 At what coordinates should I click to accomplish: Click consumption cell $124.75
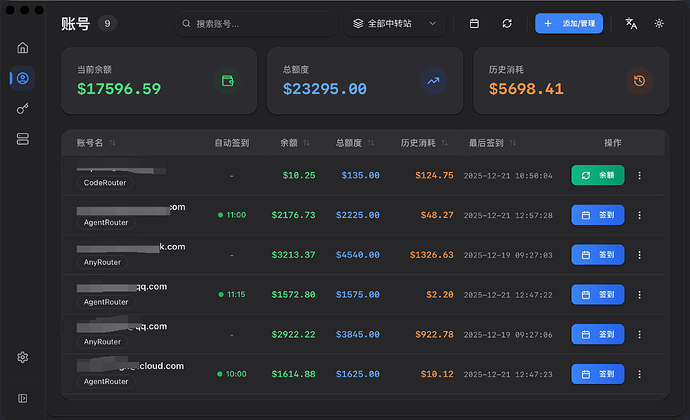point(434,175)
